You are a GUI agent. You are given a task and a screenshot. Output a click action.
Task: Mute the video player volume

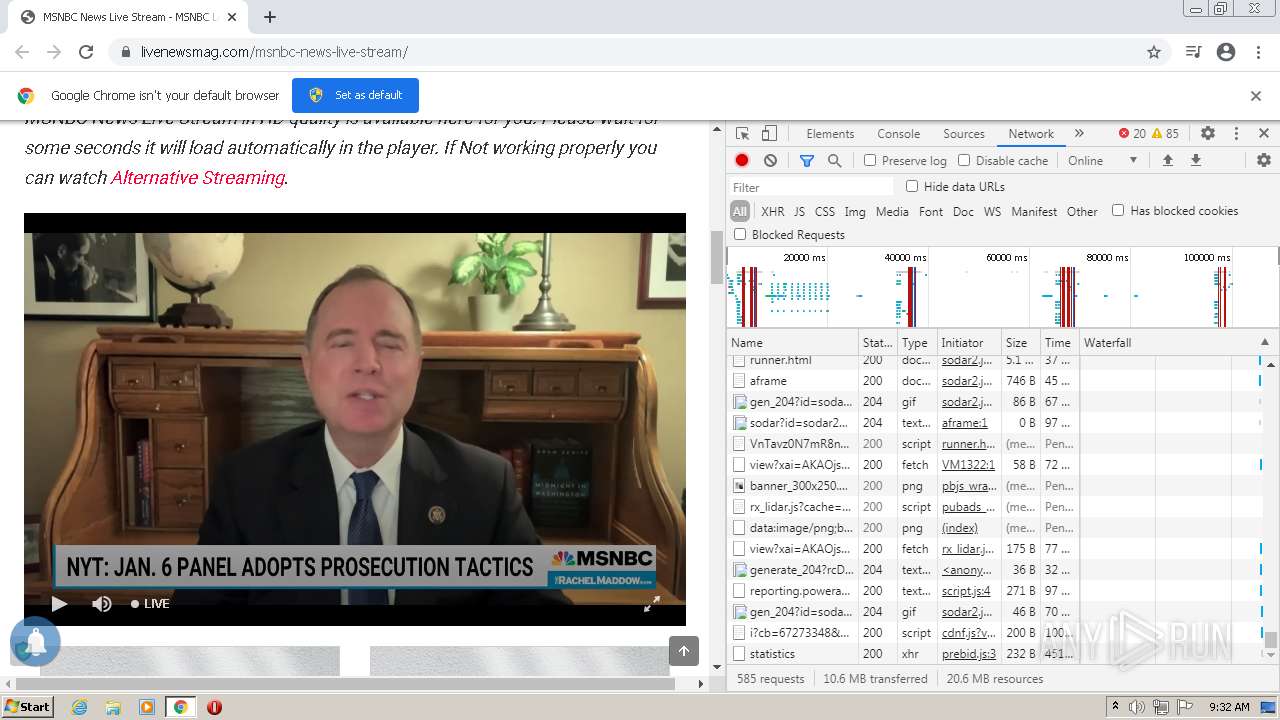[102, 603]
